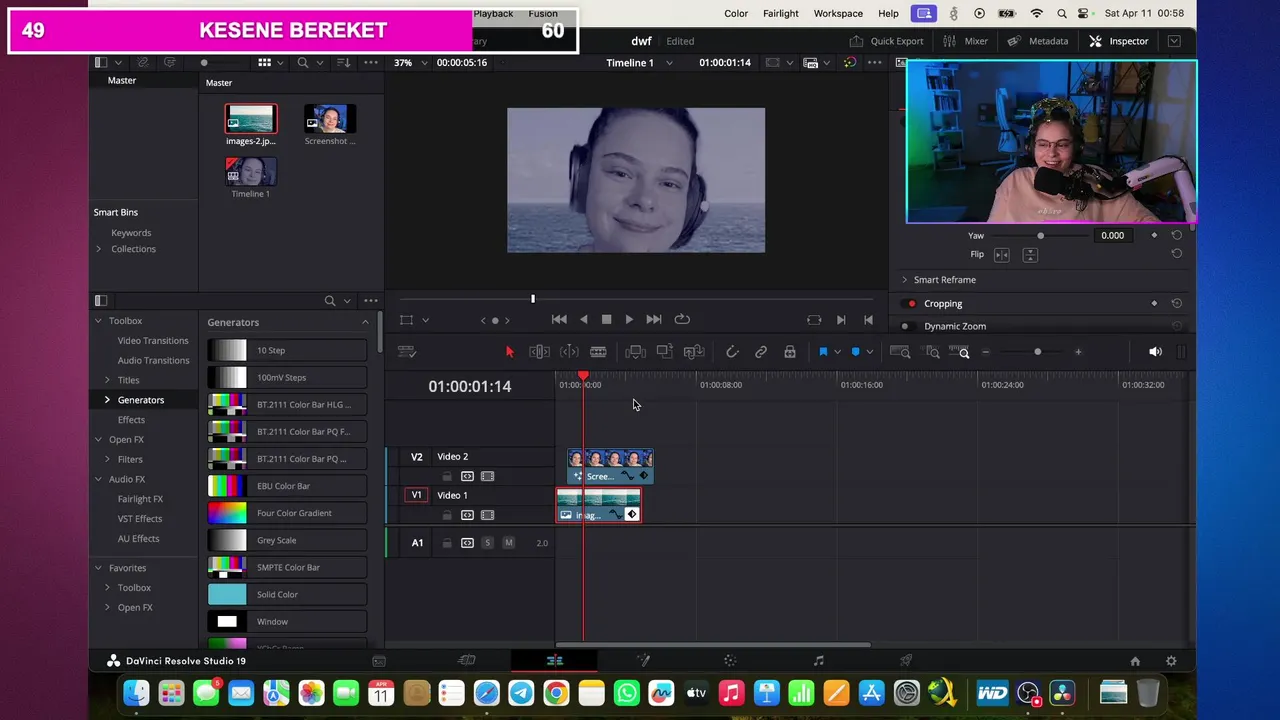Collapse the Audio FX tree section
The height and width of the screenshot is (720, 1280).
coord(98,479)
